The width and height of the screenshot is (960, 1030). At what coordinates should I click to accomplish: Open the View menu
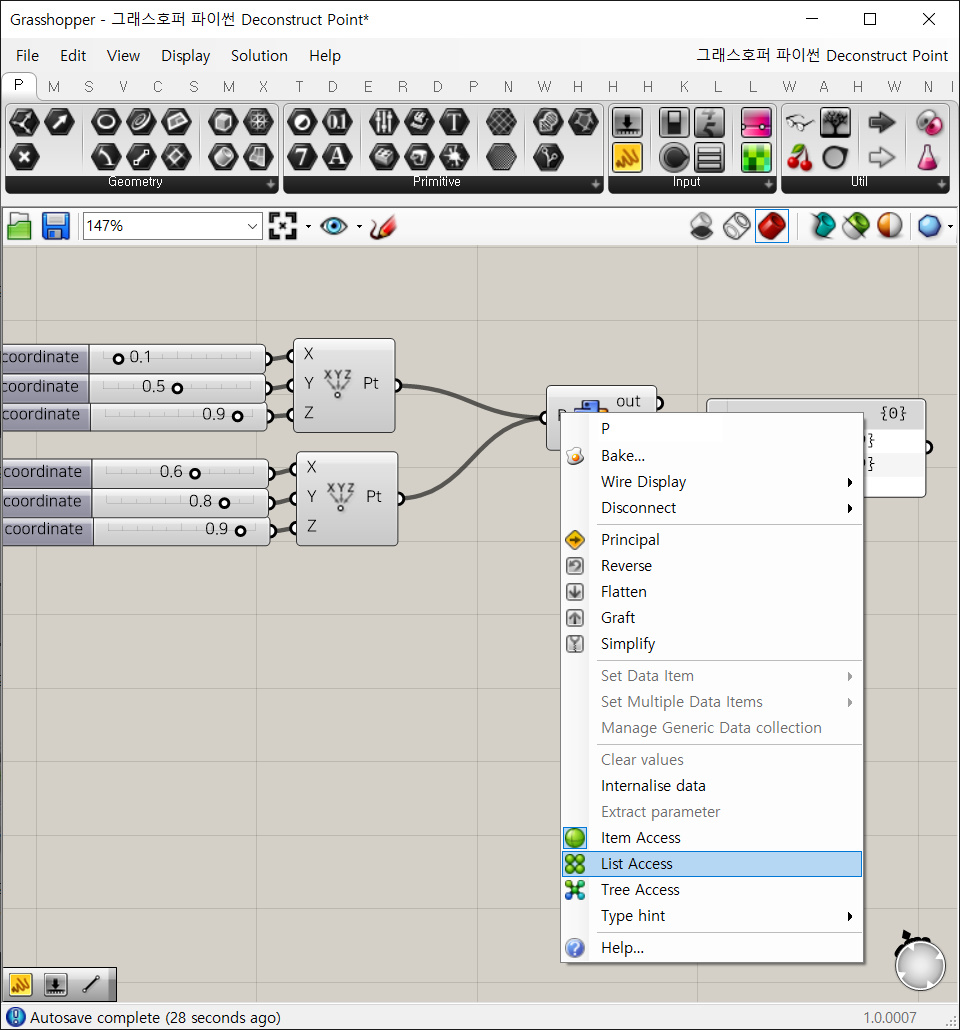click(123, 56)
